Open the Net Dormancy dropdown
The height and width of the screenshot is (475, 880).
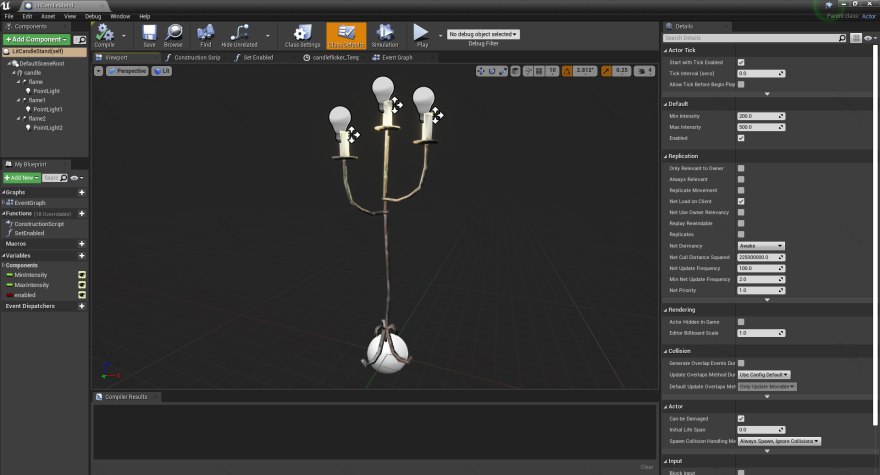tap(760, 245)
